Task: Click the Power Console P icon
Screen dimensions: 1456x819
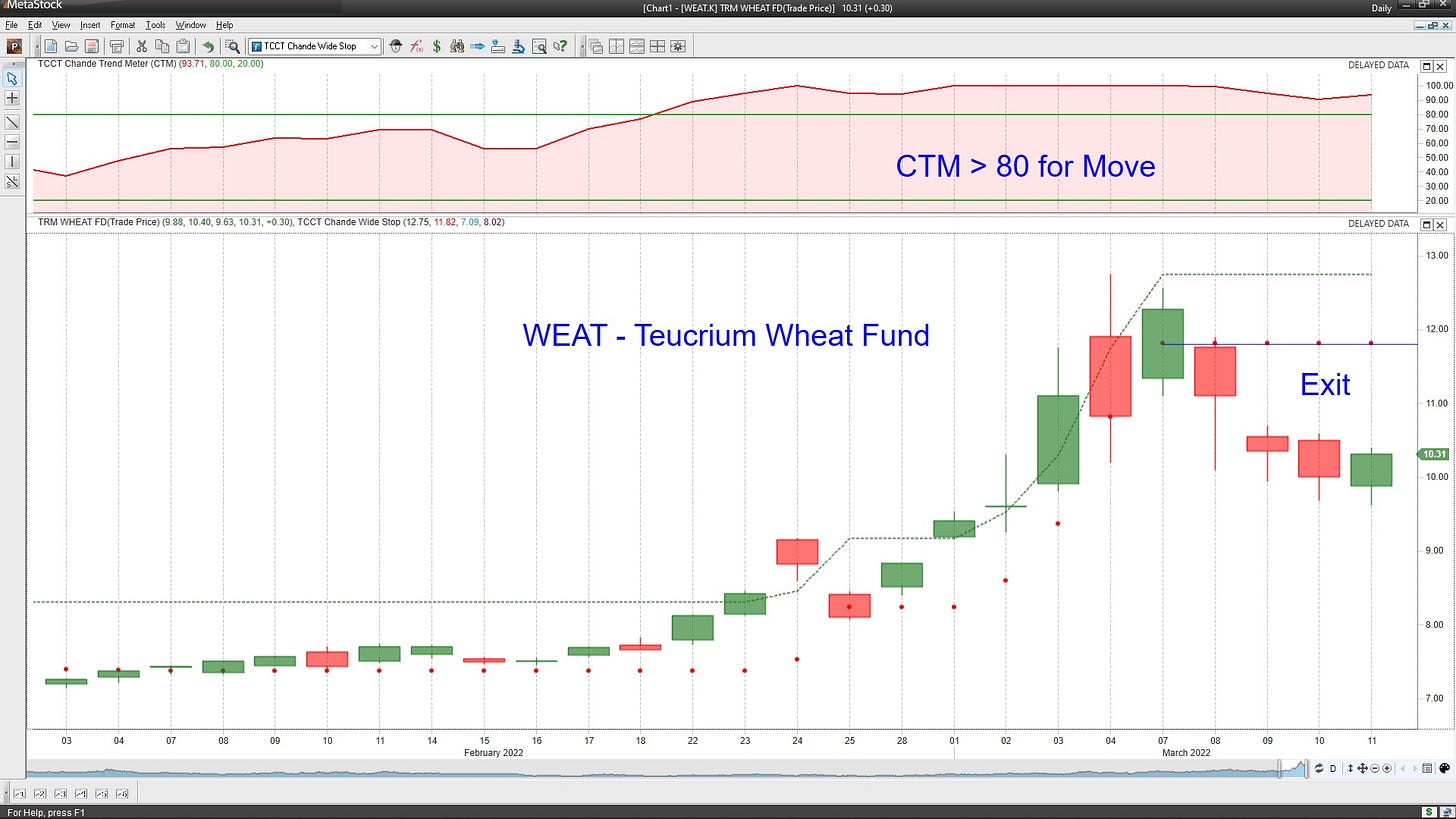Action: (x=14, y=46)
